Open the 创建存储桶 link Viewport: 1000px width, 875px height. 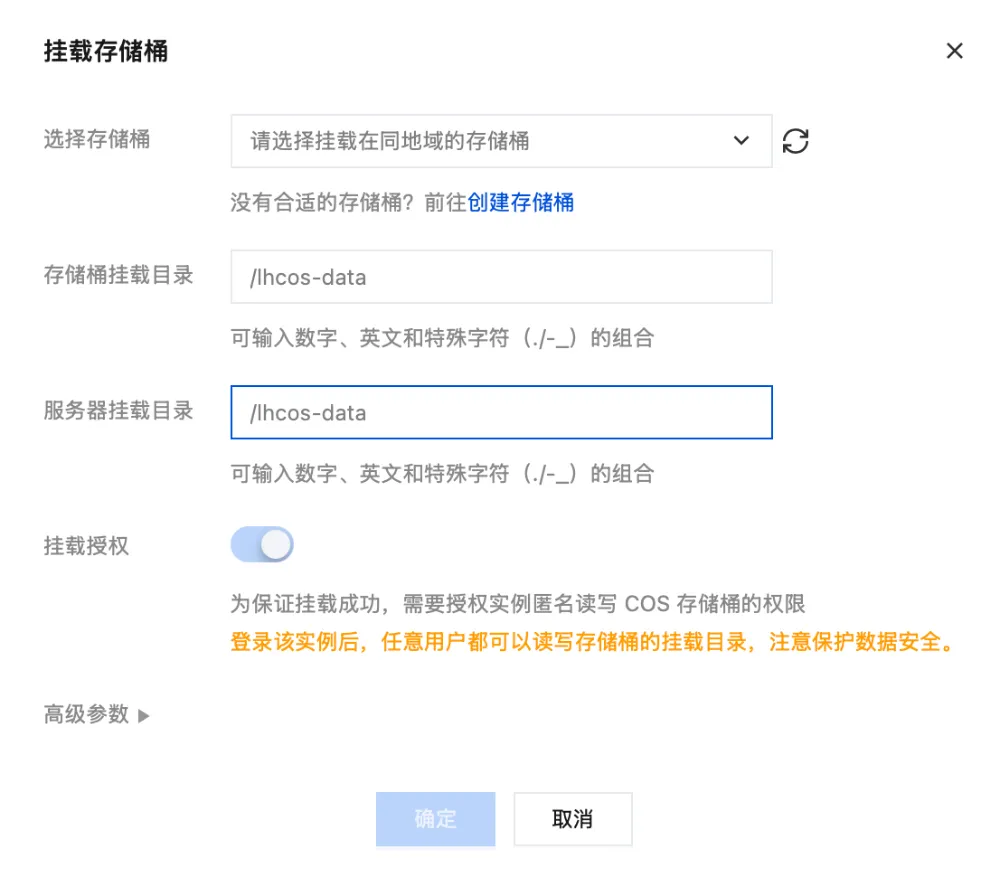pyautogui.click(x=519, y=203)
